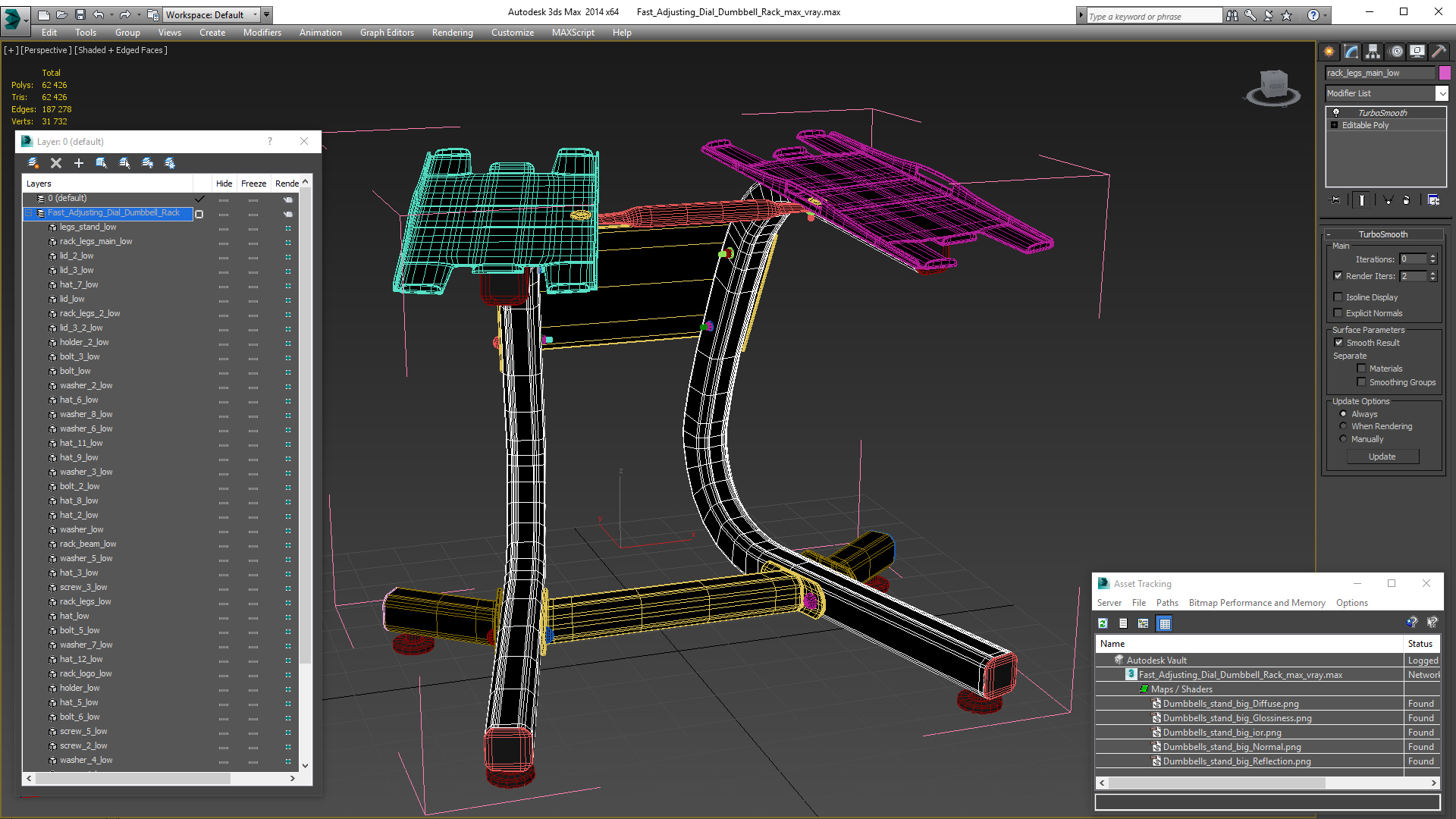Enable Separate by Smoothing Groups checkbox

tap(1361, 382)
